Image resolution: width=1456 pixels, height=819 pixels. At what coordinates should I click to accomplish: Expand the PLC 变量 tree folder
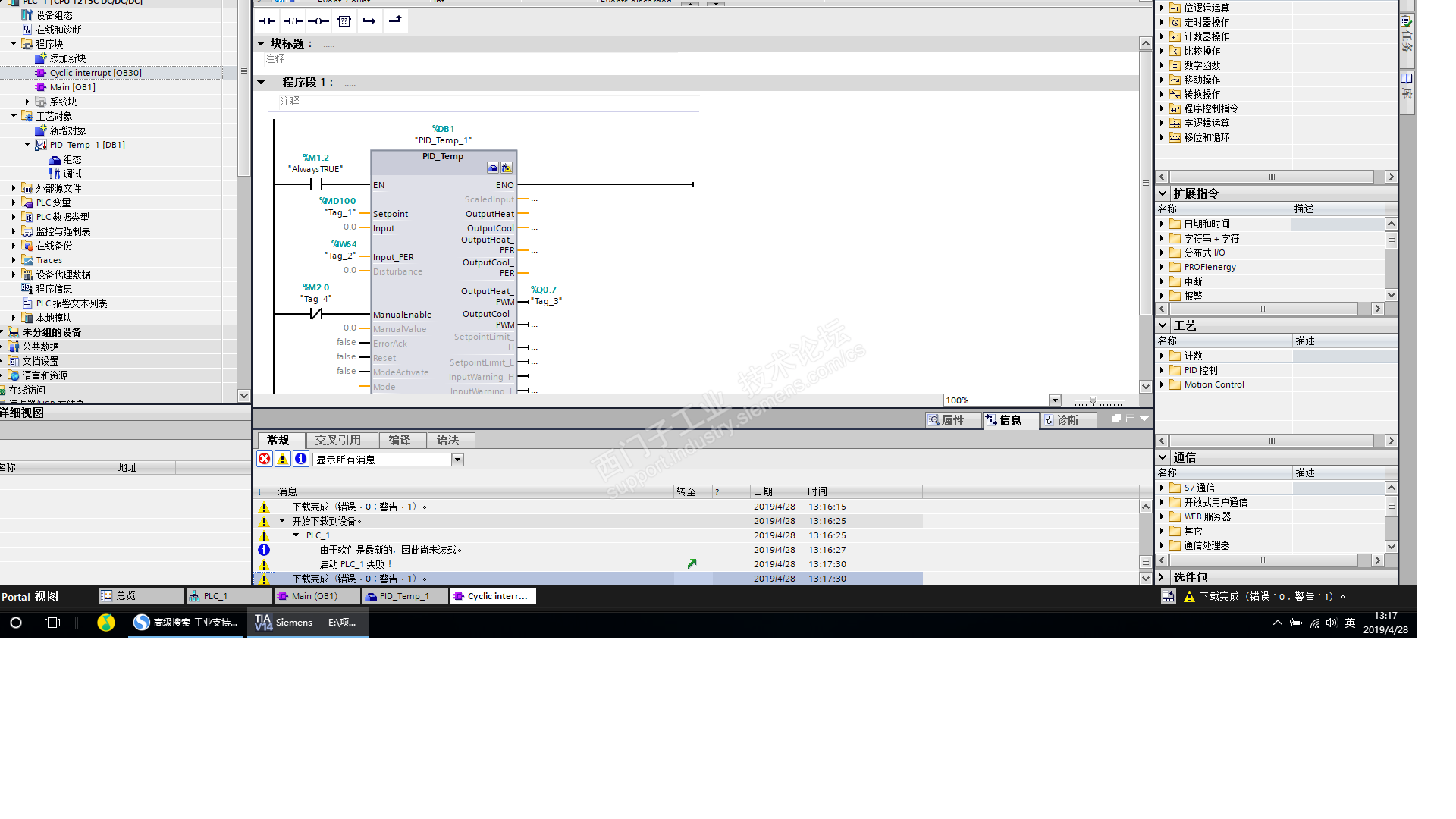[14, 202]
